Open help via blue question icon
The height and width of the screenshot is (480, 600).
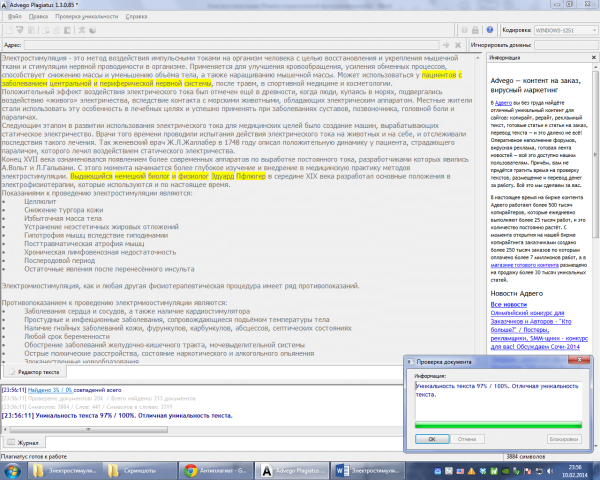tap(489, 30)
